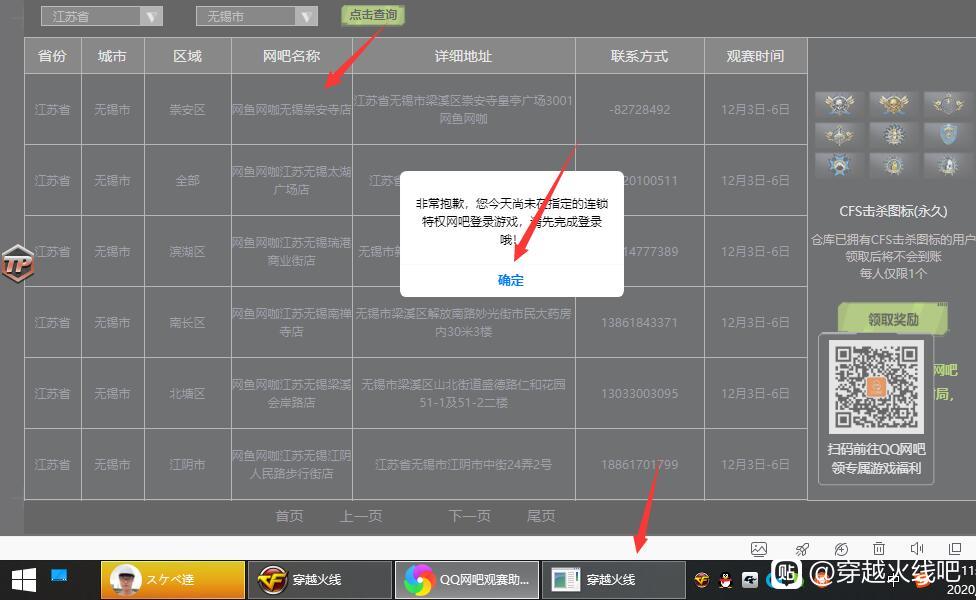Click the TP hexagon icon at left edge

pyautogui.click(x=17, y=265)
